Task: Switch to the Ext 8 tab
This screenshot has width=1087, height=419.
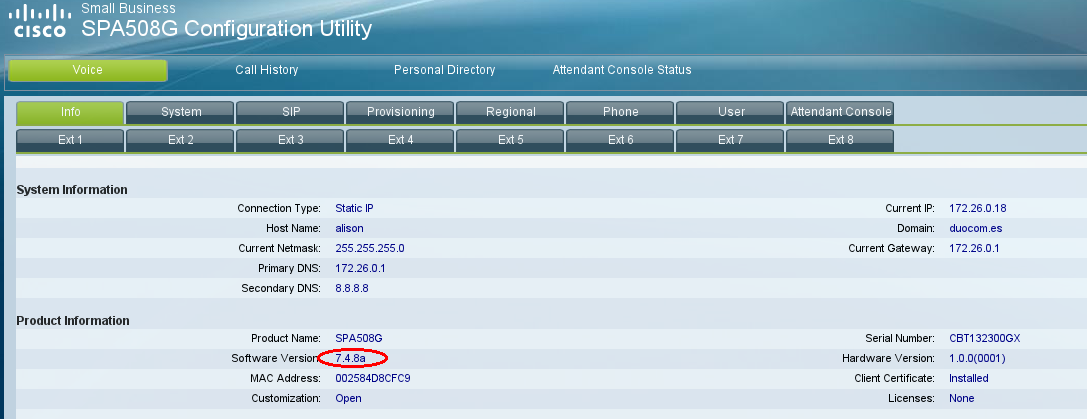Action: [x=840, y=140]
